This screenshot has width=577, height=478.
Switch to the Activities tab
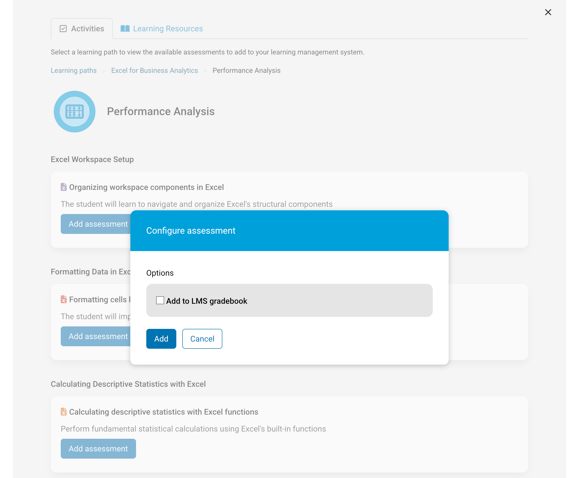tap(82, 29)
